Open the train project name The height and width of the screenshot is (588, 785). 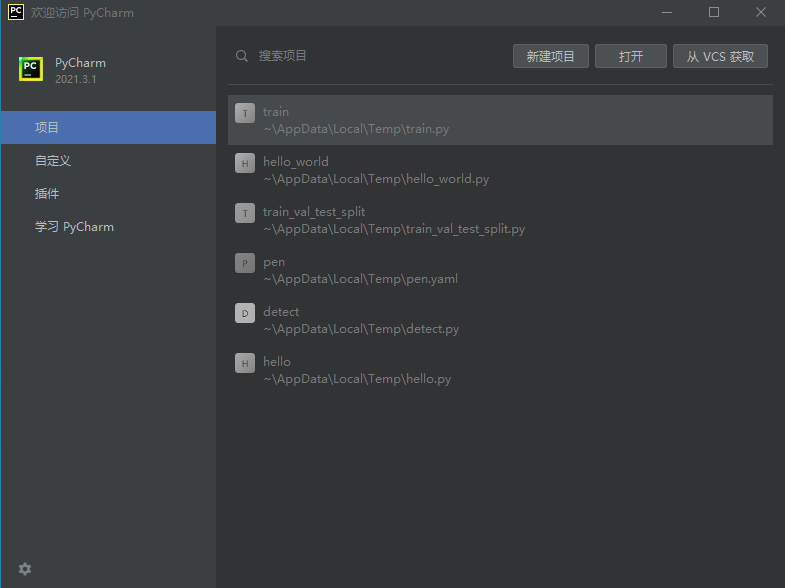(276, 112)
